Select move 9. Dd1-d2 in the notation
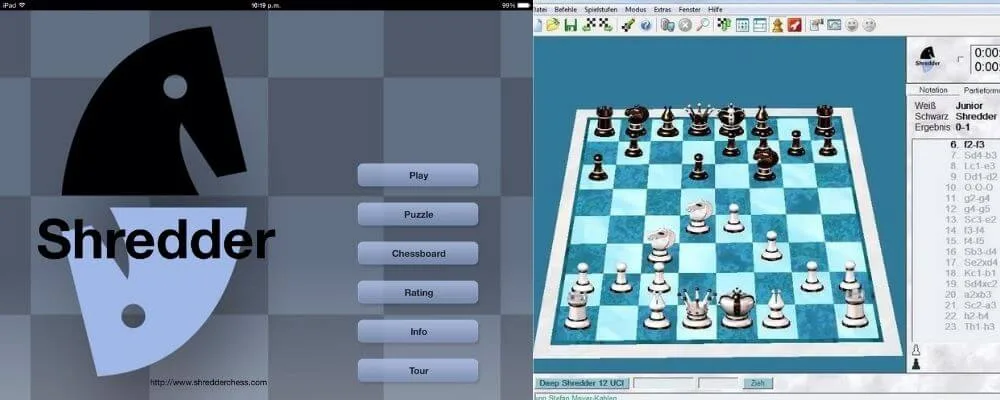1000x400 pixels. pyautogui.click(x=971, y=177)
